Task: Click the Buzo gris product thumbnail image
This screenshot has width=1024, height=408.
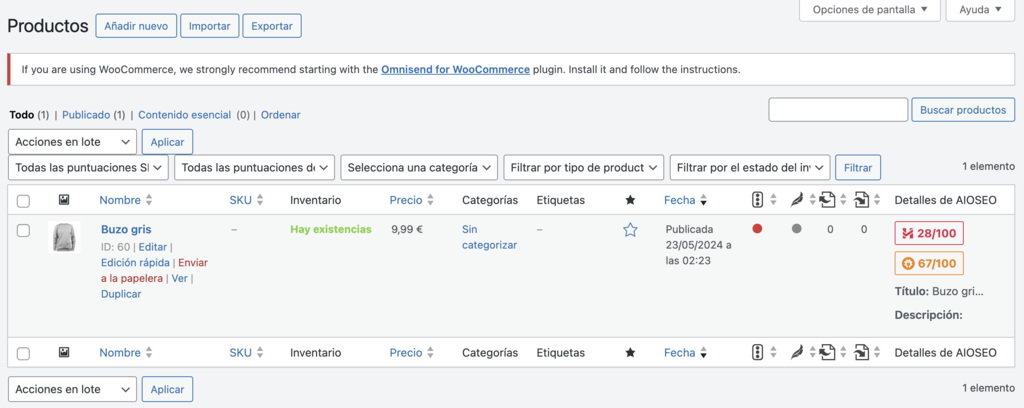Action: pos(64,237)
